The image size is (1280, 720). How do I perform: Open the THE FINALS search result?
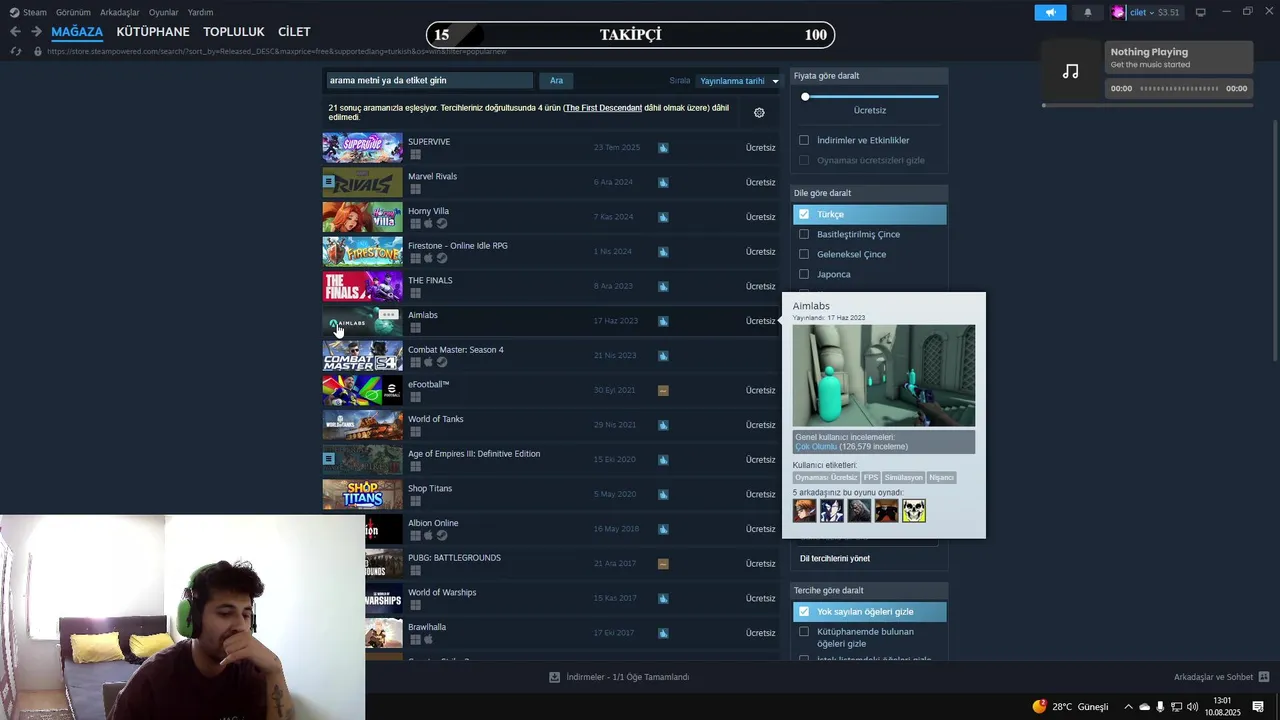pos(550,286)
